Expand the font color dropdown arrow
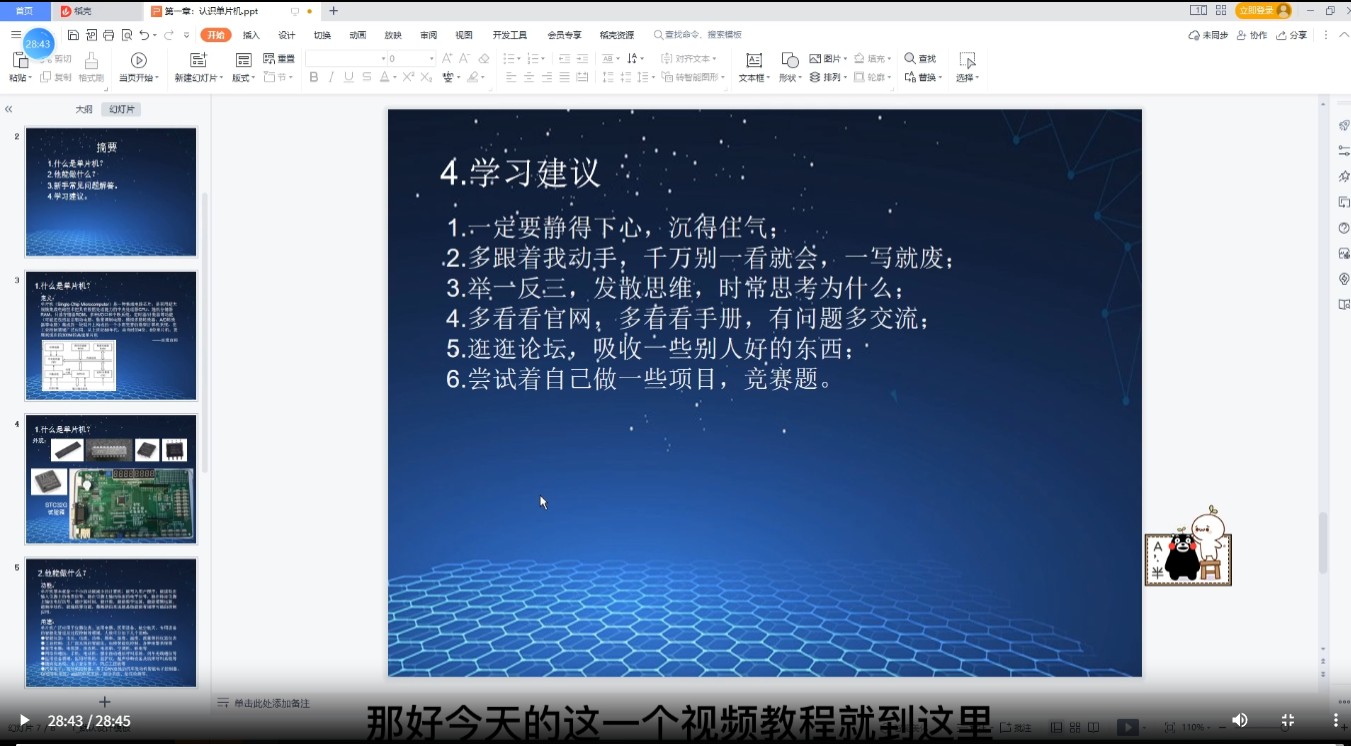Image resolution: width=1351 pixels, height=746 pixels. pyautogui.click(x=395, y=77)
